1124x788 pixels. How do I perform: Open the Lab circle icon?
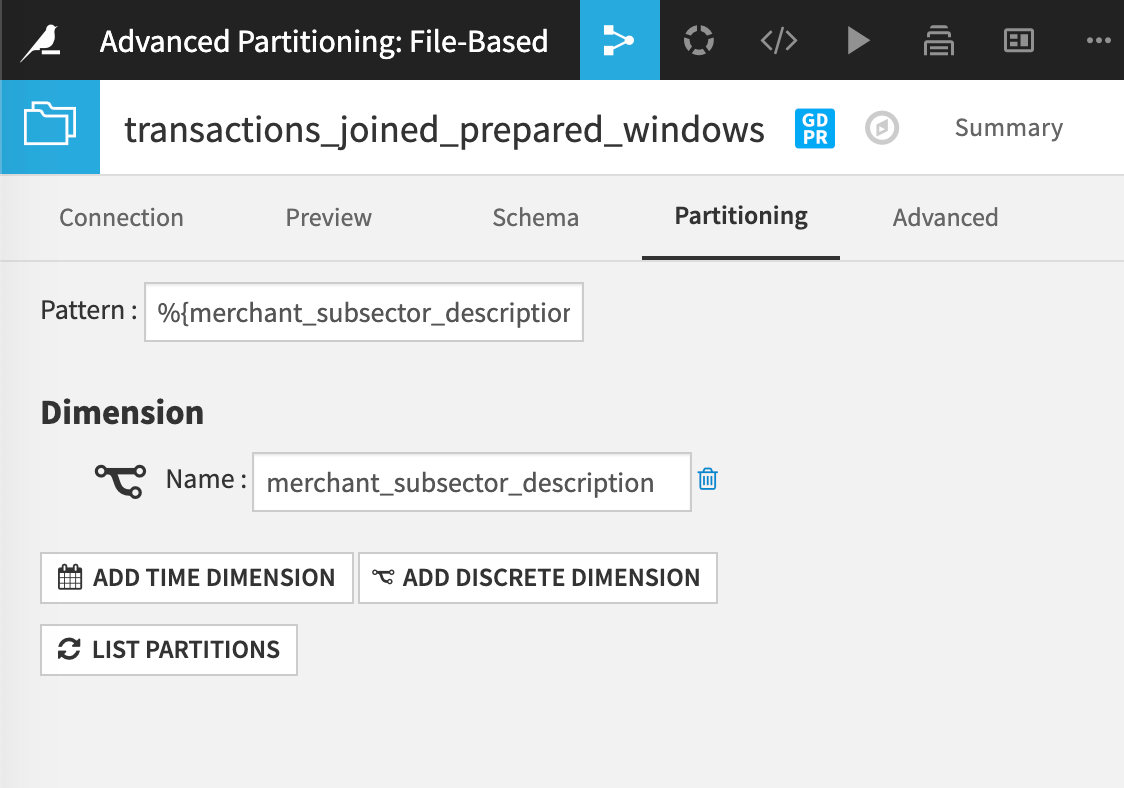point(699,40)
